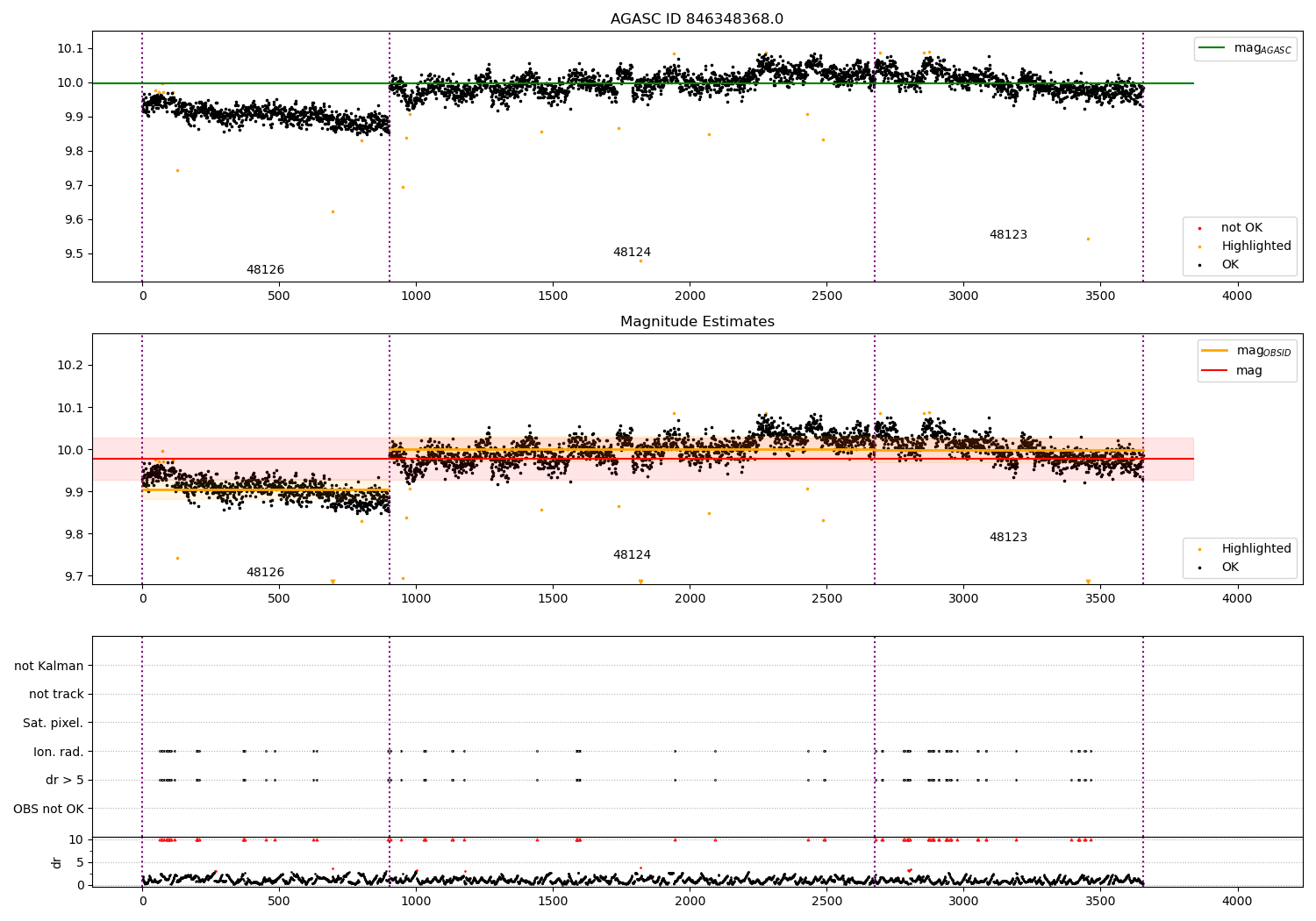The image size is (1316, 921).
Task: Click the orange line sample beside mag OBSID
Action: point(1215,351)
